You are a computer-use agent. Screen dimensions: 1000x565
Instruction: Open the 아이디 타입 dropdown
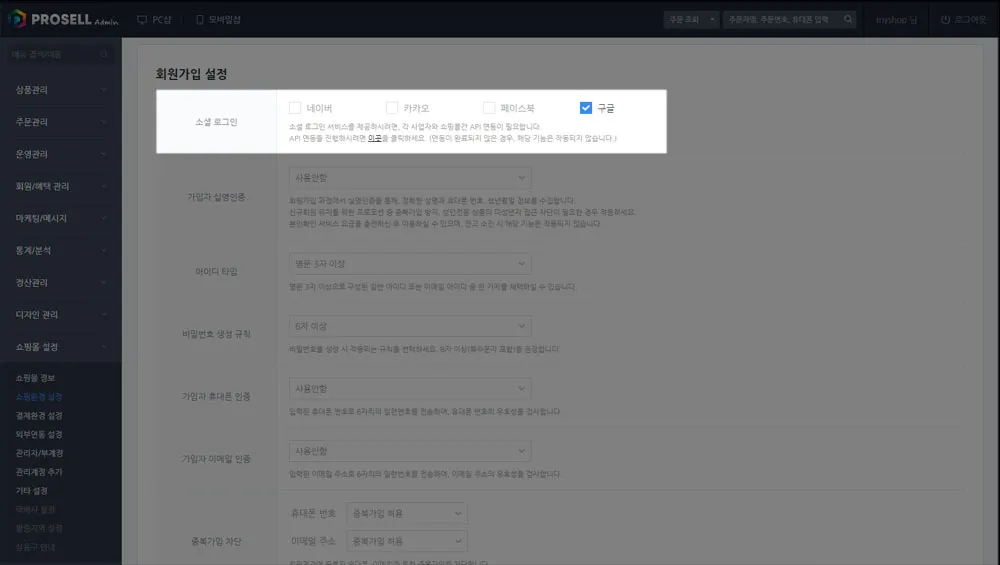[409, 264]
